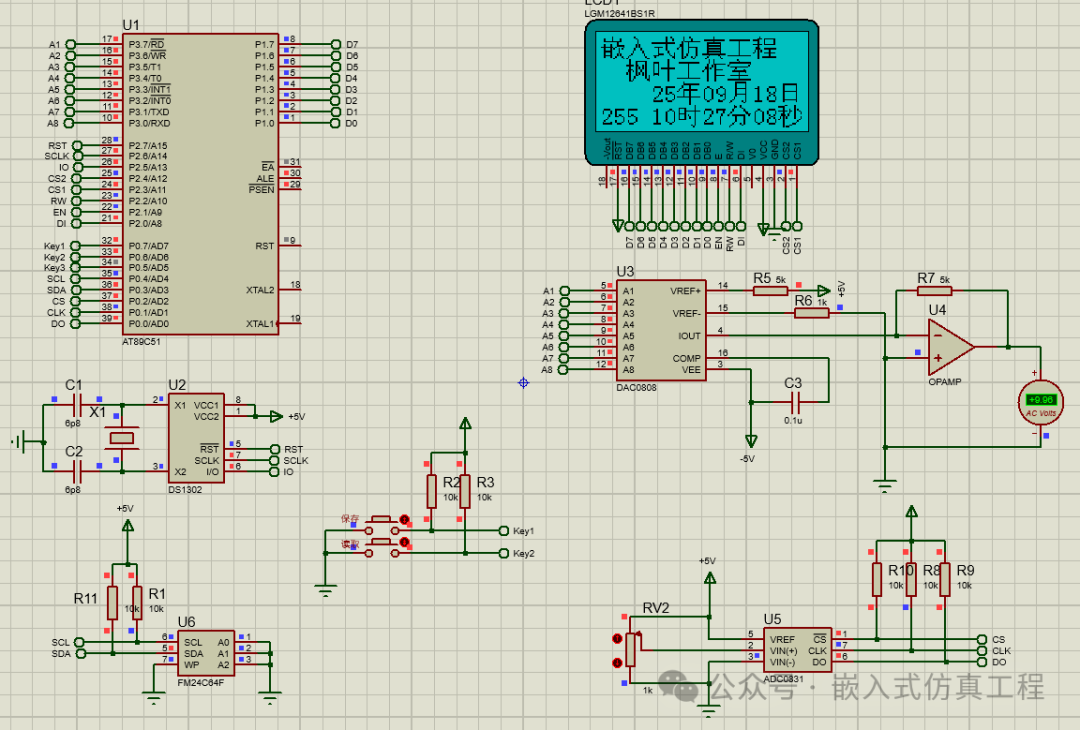Select crystal oscillator X1

(x=122, y=437)
